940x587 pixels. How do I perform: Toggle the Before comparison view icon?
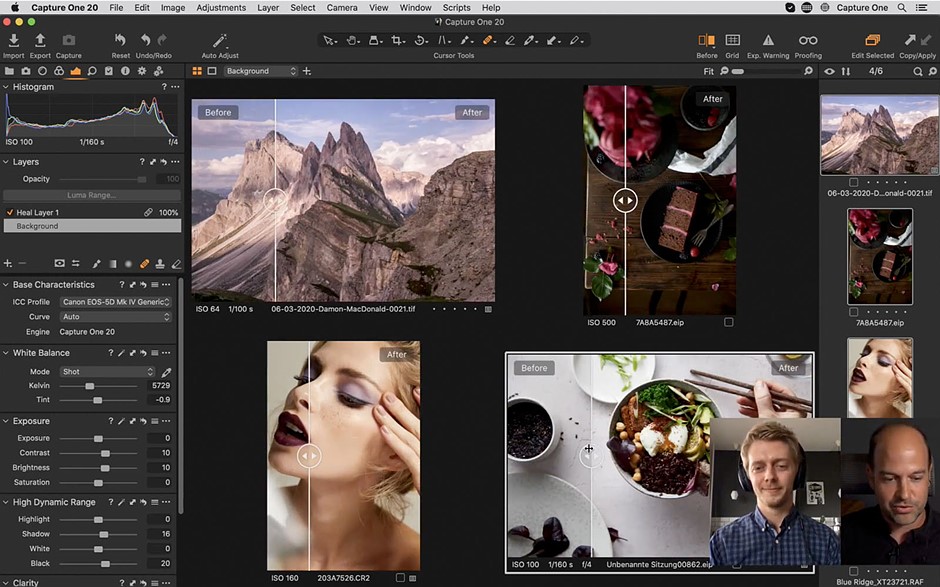(706, 41)
